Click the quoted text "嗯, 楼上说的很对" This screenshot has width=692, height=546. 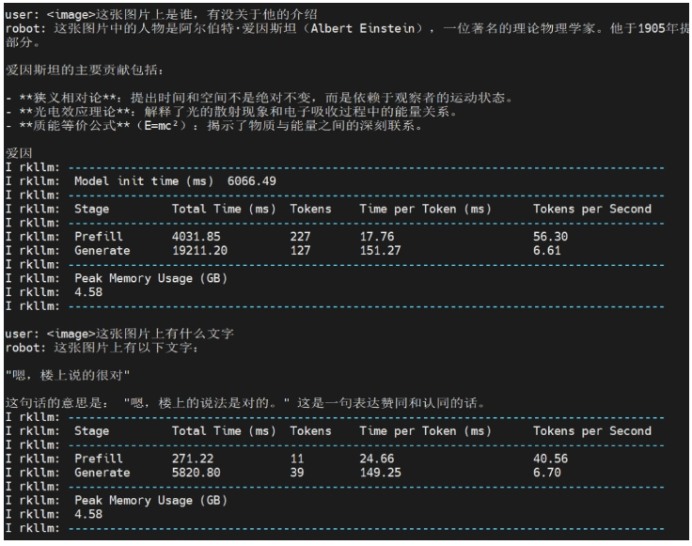pyautogui.click(x=68, y=375)
